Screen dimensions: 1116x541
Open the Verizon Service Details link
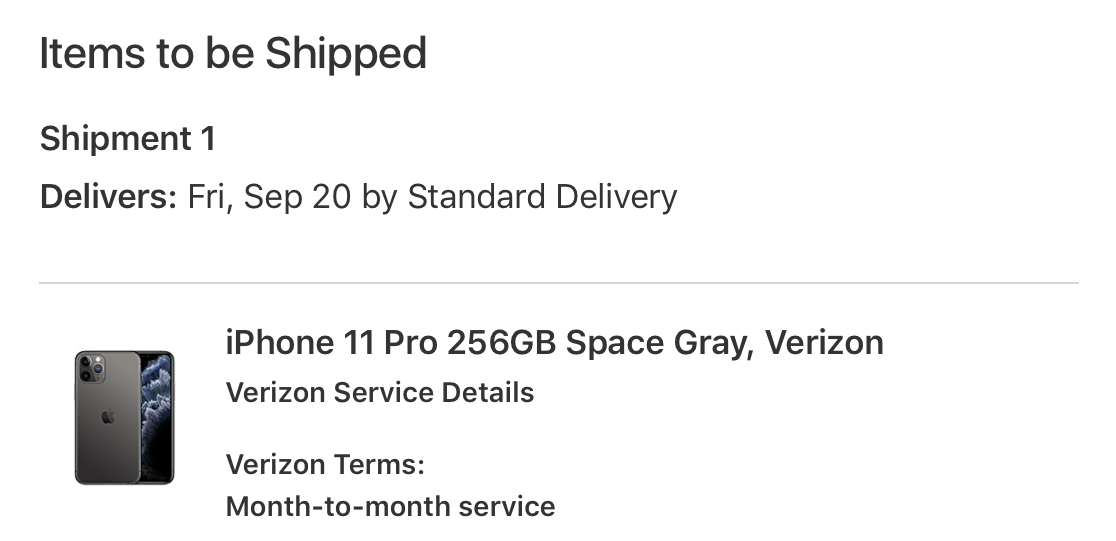tap(379, 392)
